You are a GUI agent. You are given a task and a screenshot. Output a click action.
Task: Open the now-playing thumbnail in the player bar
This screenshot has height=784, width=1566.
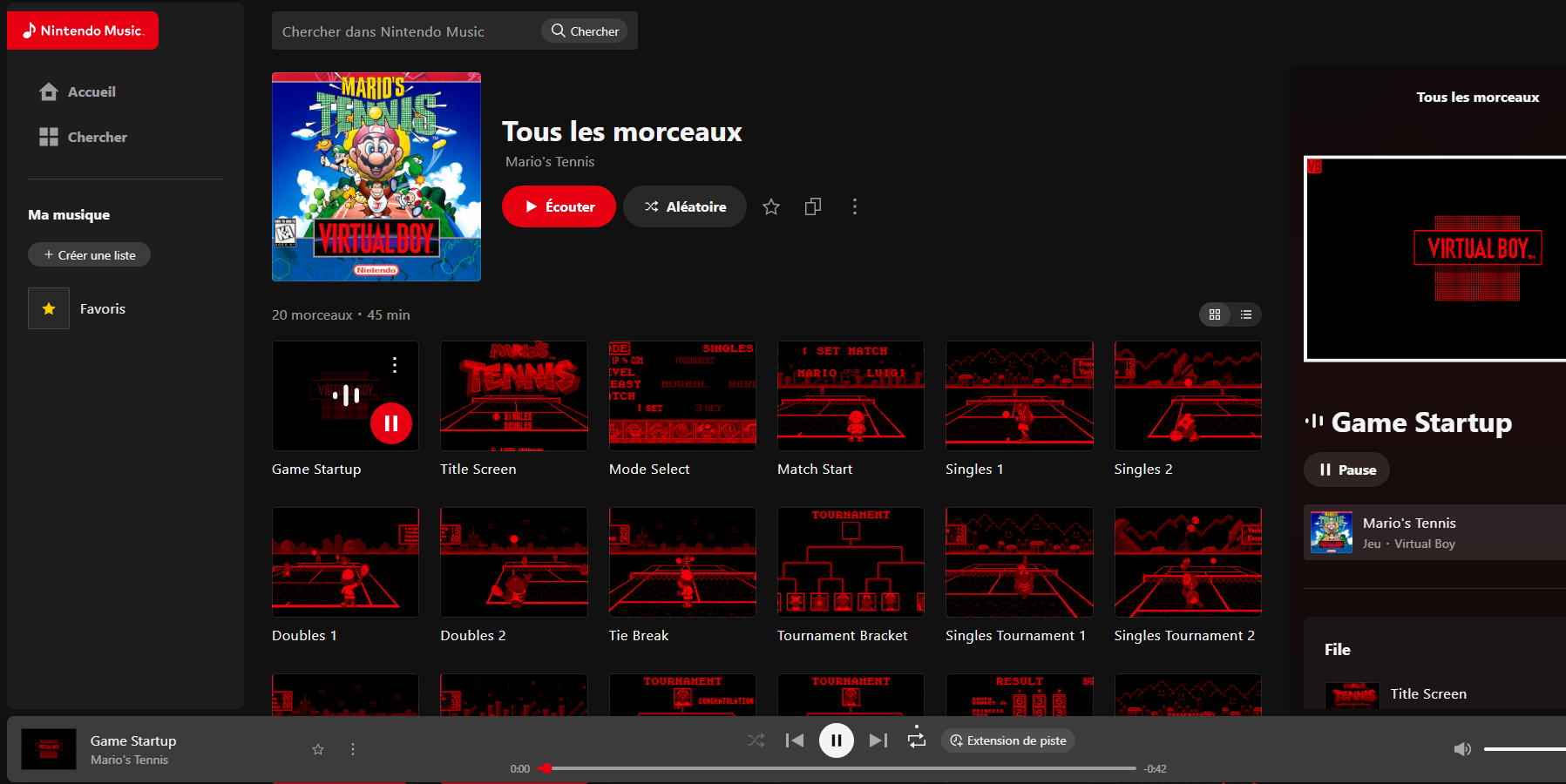tap(49, 749)
